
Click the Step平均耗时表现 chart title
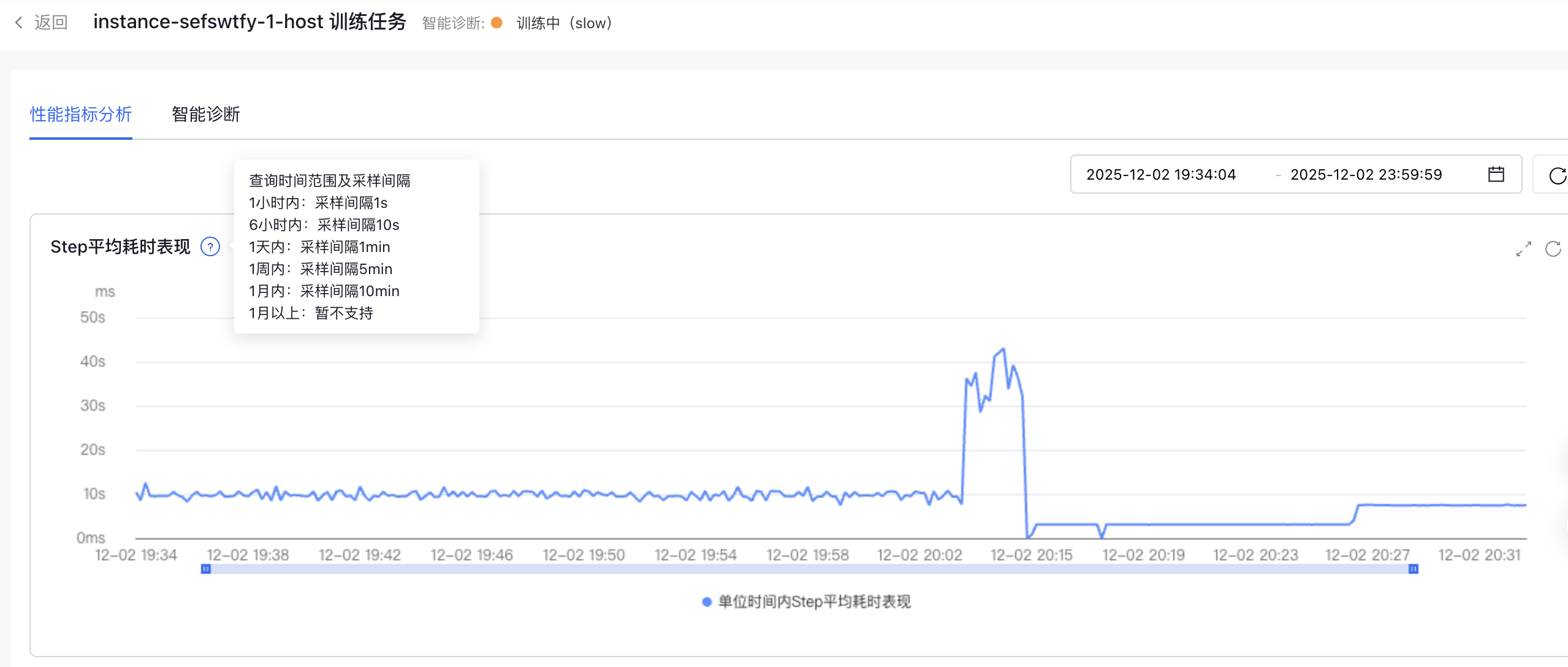click(x=120, y=247)
